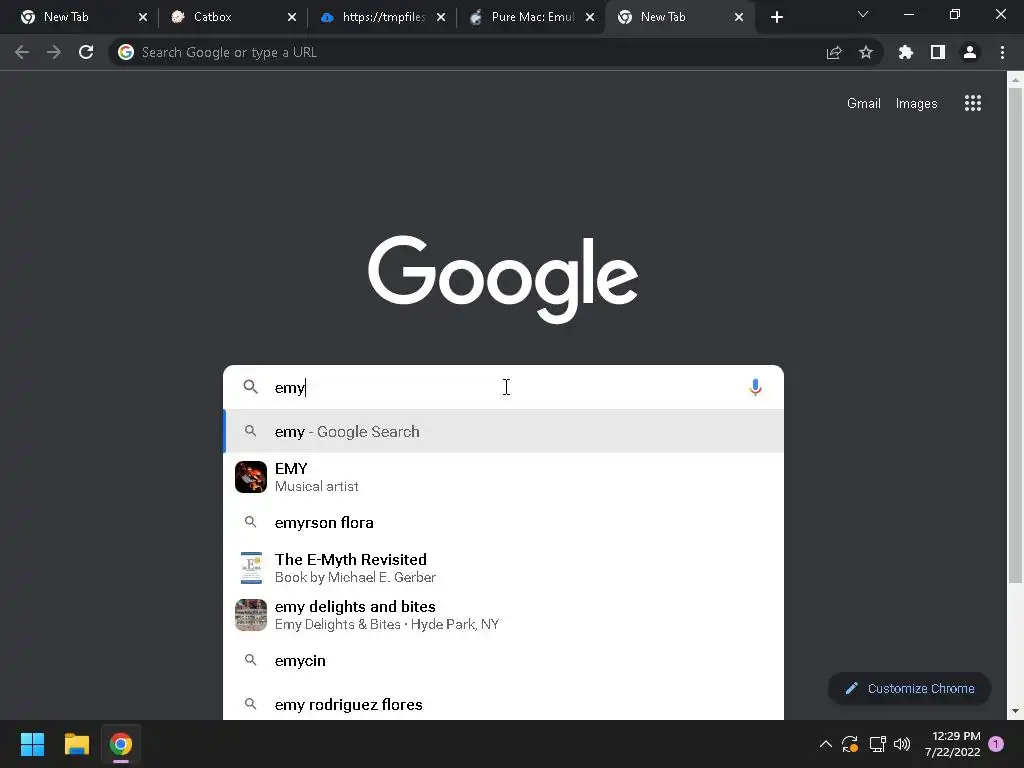The width and height of the screenshot is (1024, 768).
Task: Close the Catbox tab
Action: pos(292,17)
